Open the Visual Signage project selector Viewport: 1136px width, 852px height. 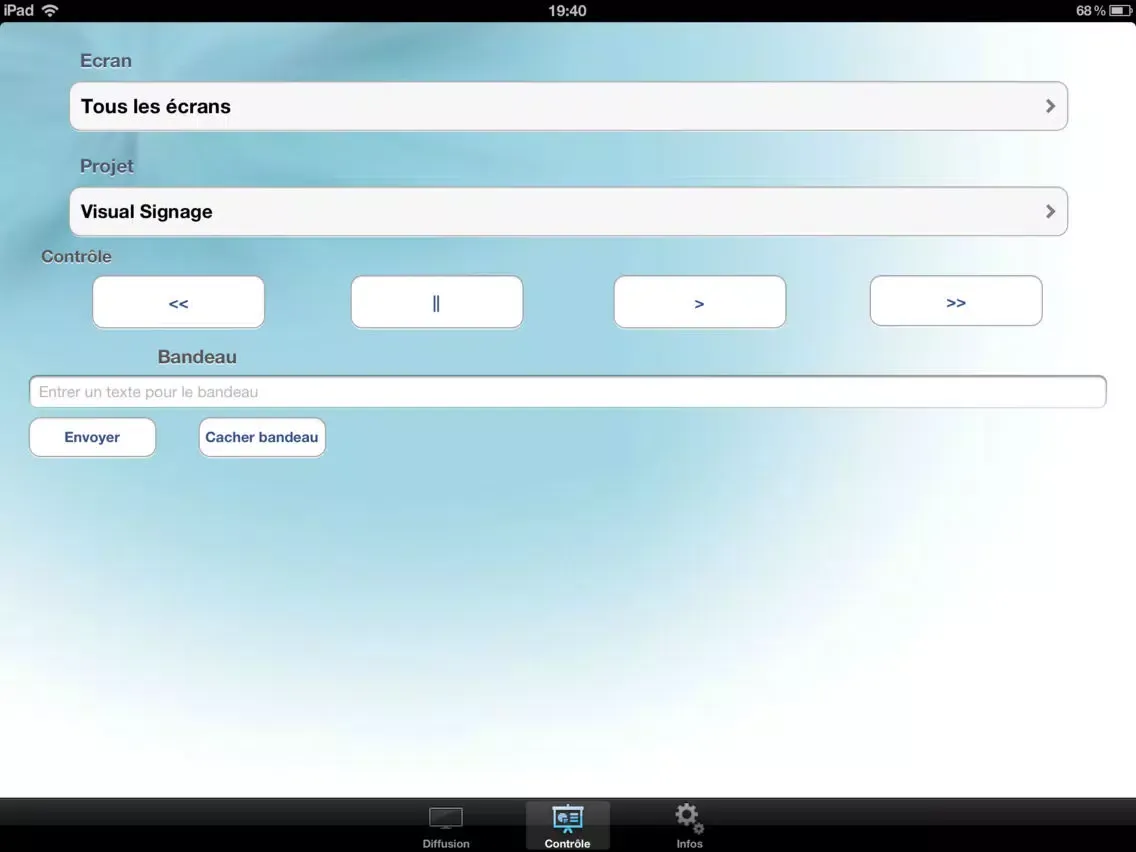pyautogui.click(x=568, y=212)
